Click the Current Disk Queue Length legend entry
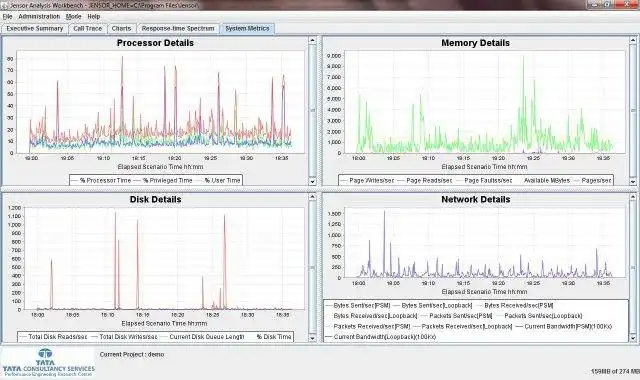 pos(202,337)
